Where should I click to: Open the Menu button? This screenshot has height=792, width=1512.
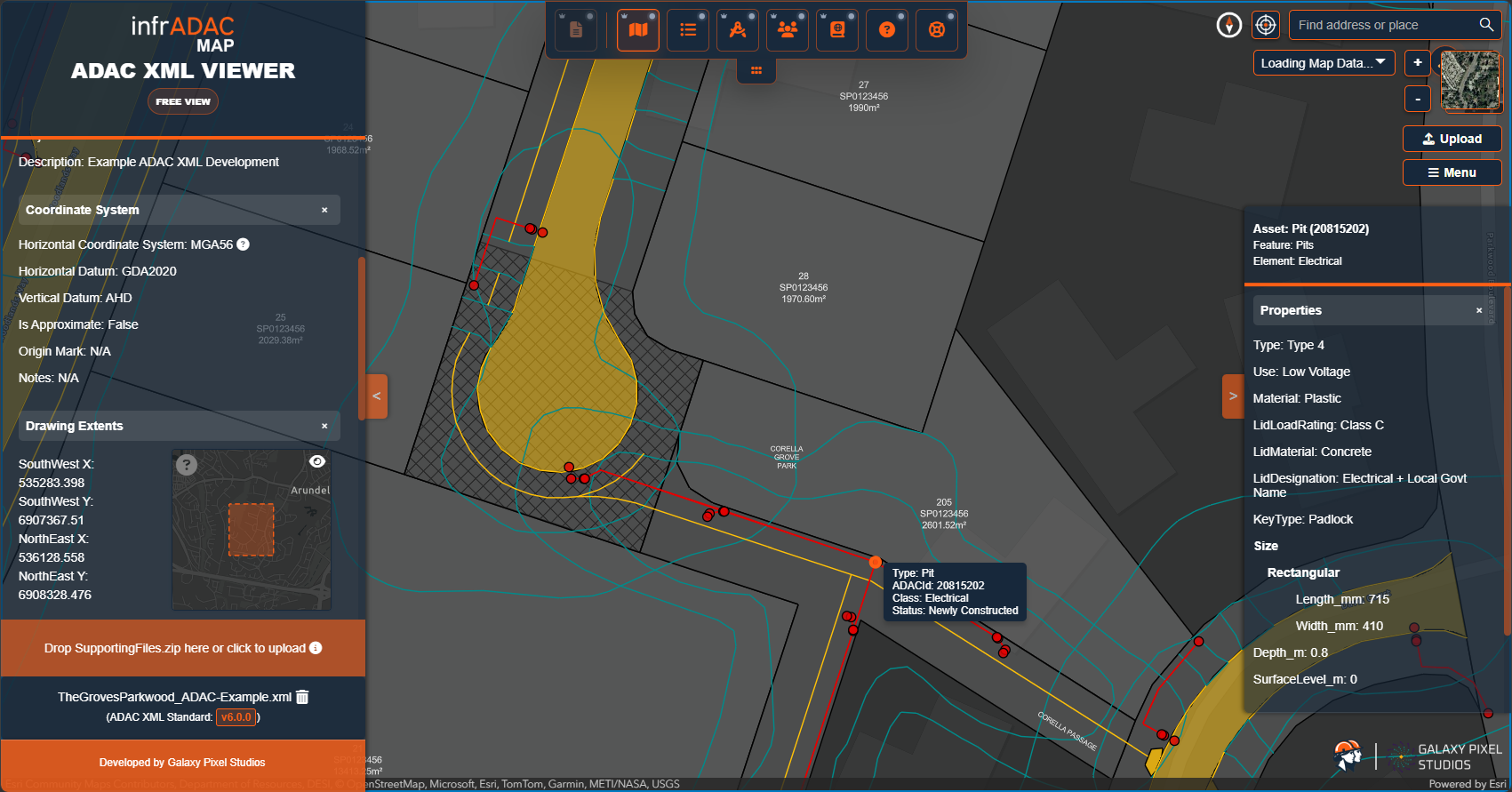(1452, 172)
